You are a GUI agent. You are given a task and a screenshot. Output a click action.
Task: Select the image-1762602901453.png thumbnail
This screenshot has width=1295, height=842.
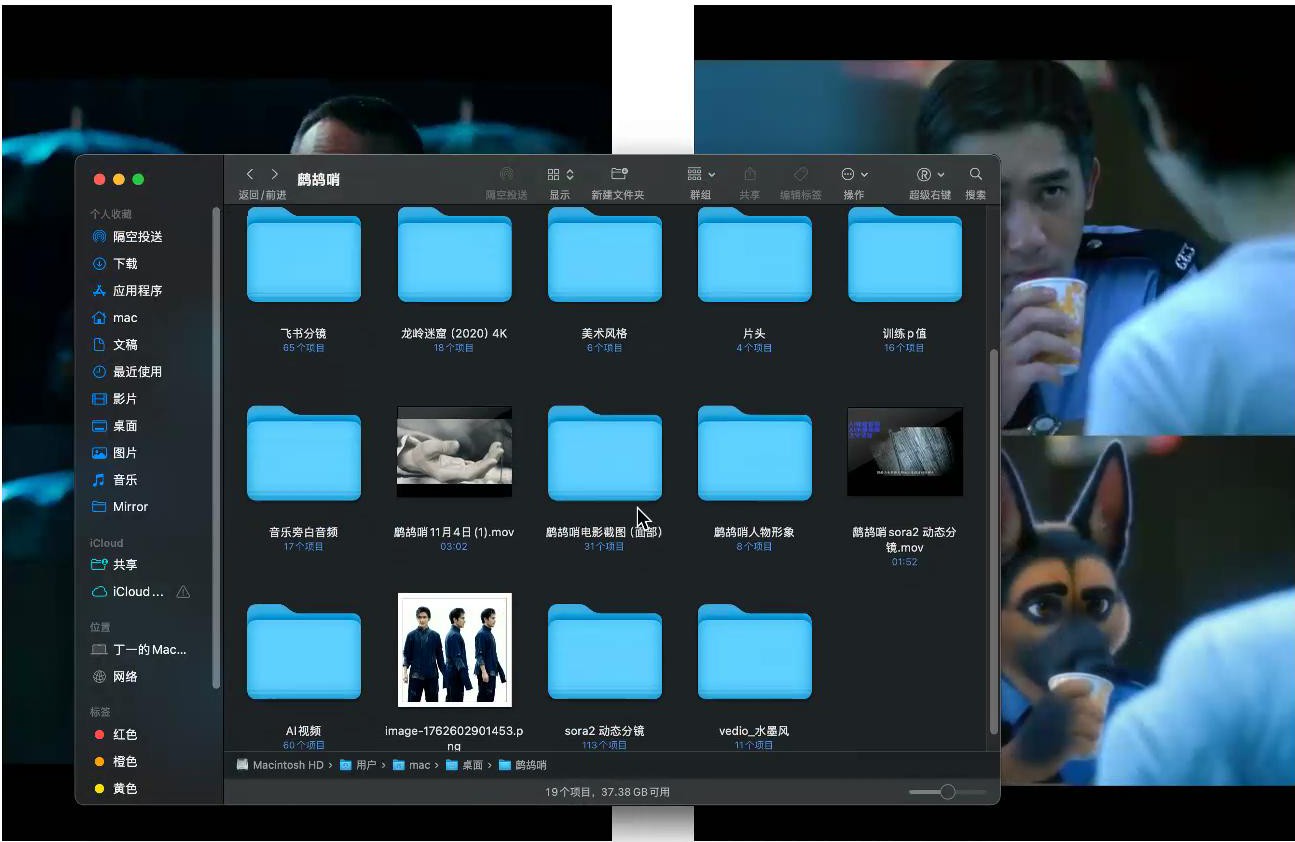coord(455,650)
